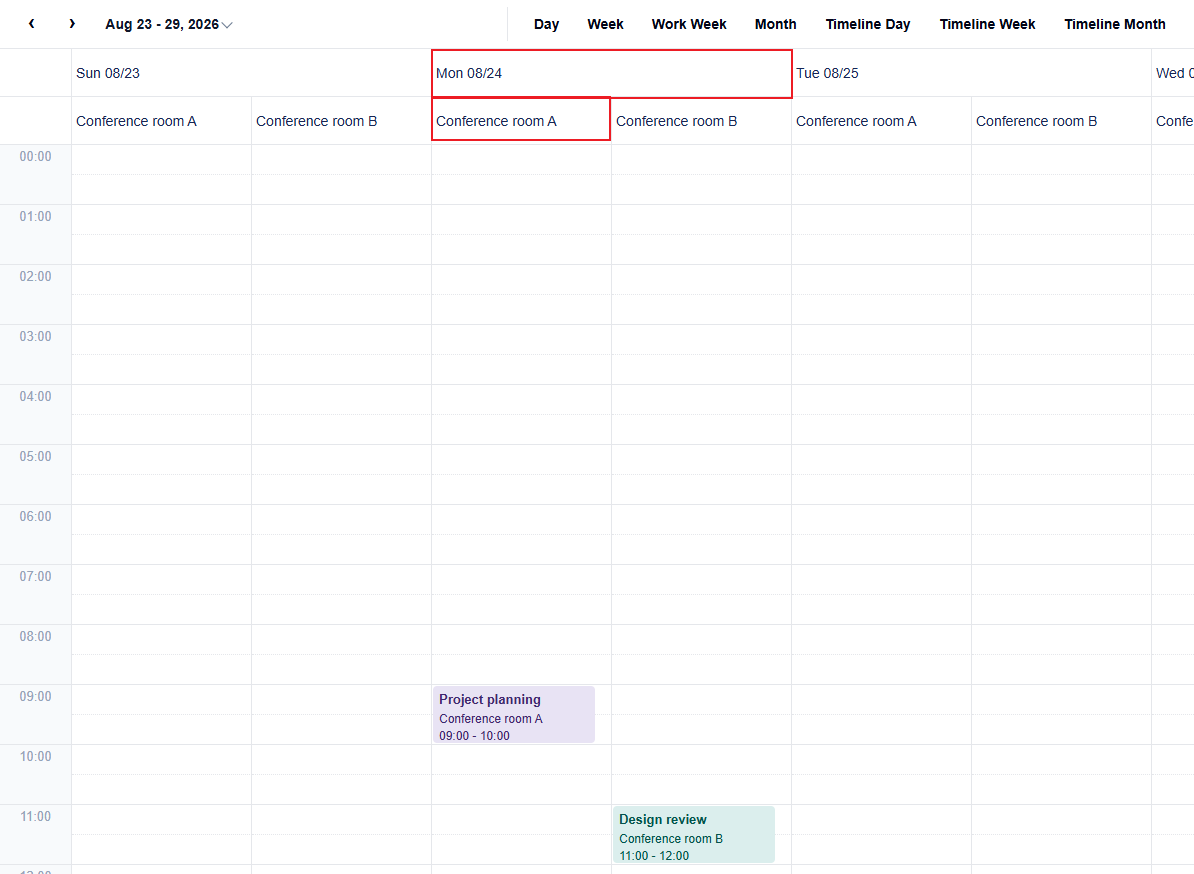Select the 02:00 time label
Screen dimensions: 1194x874
tap(36, 276)
